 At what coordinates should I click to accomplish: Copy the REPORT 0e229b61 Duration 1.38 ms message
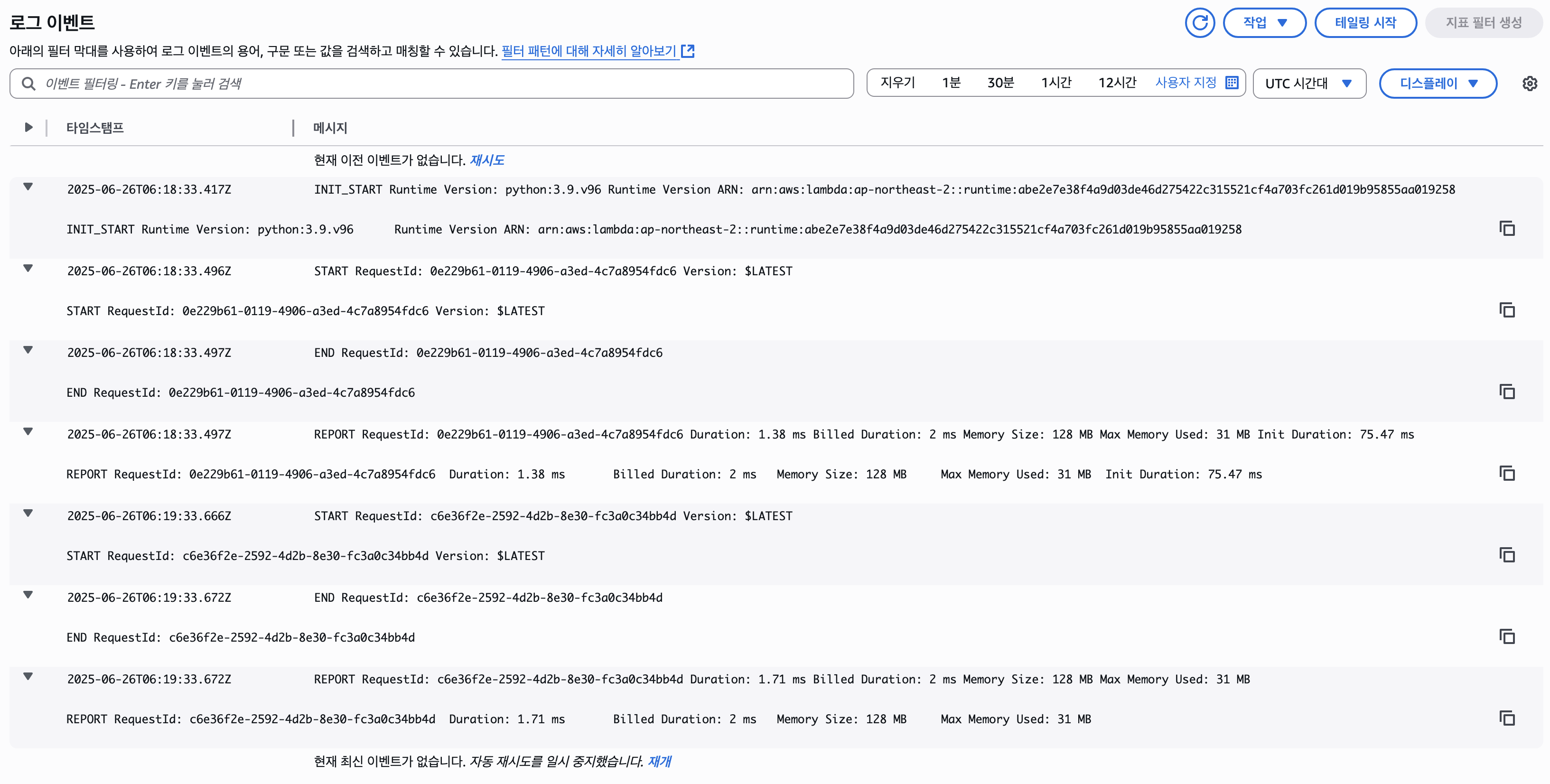pyautogui.click(x=1507, y=474)
